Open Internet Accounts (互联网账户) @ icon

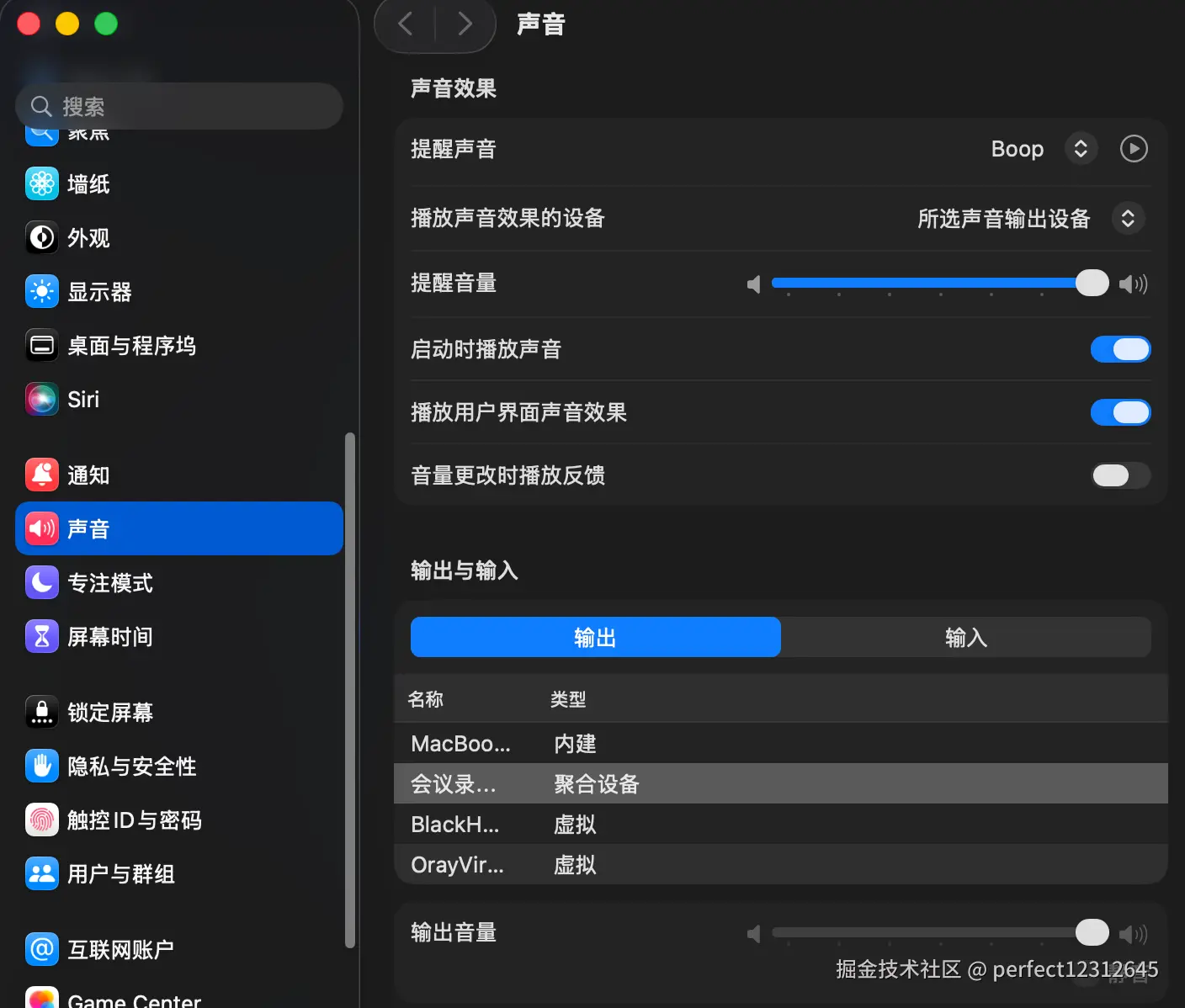(42, 949)
